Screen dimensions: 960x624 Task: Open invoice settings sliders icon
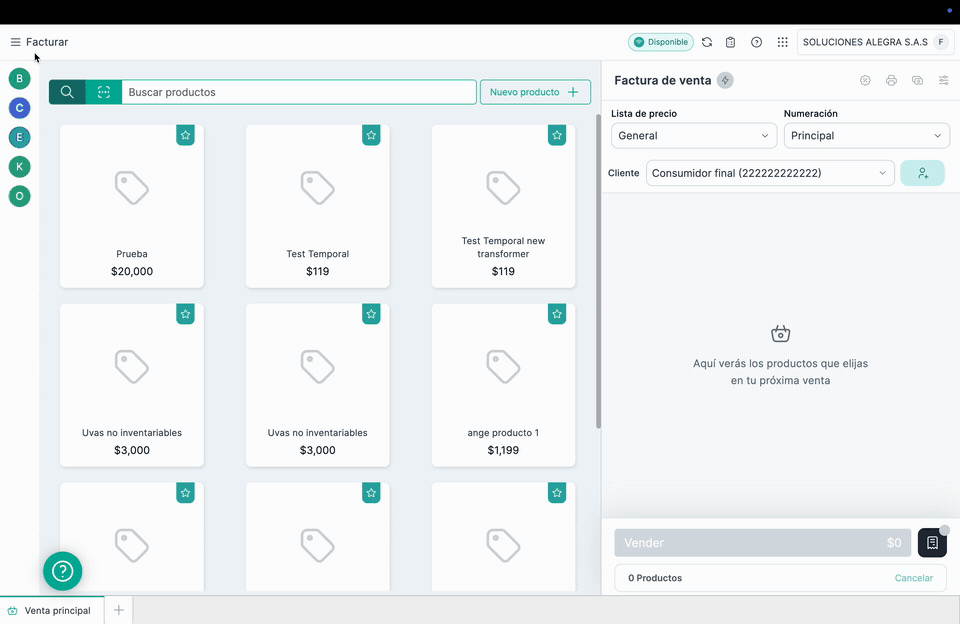tap(943, 81)
